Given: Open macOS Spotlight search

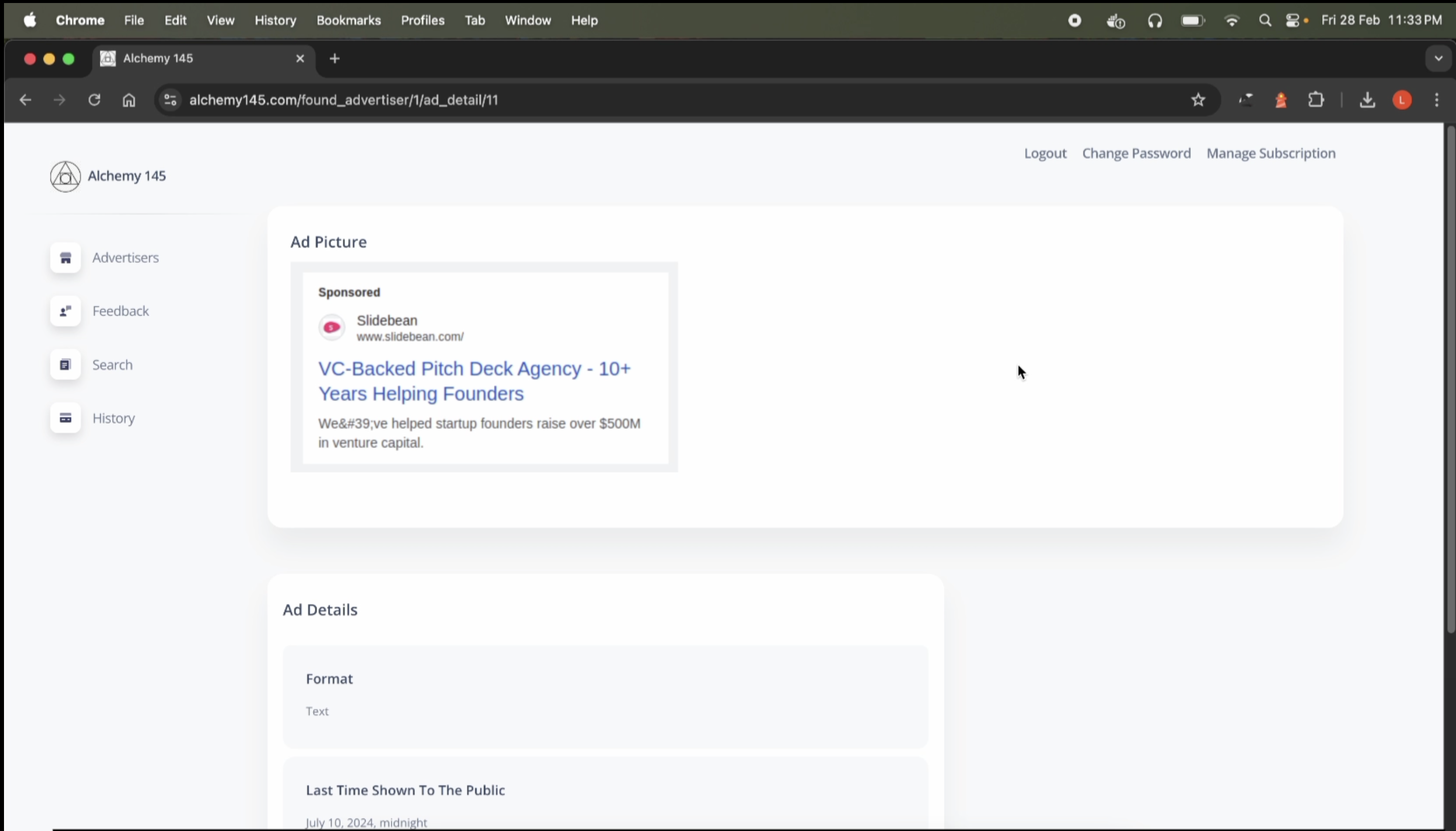Looking at the screenshot, I should [1265, 20].
